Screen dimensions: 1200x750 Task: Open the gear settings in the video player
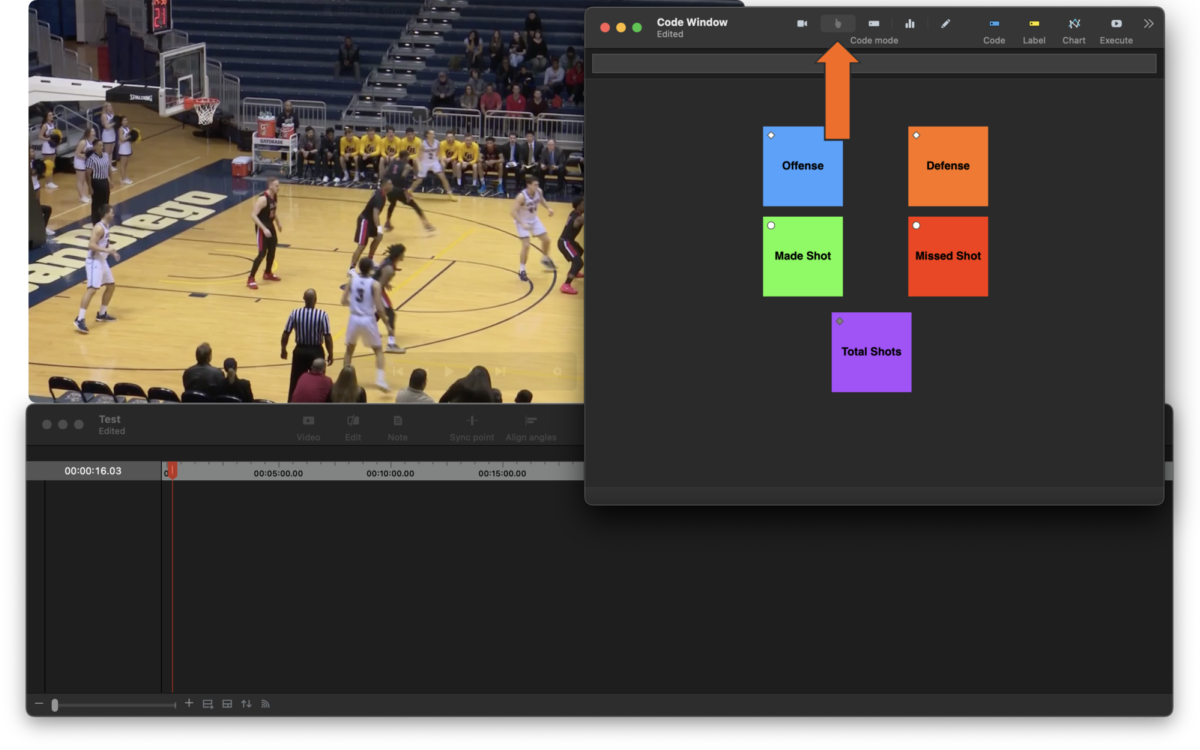558,369
